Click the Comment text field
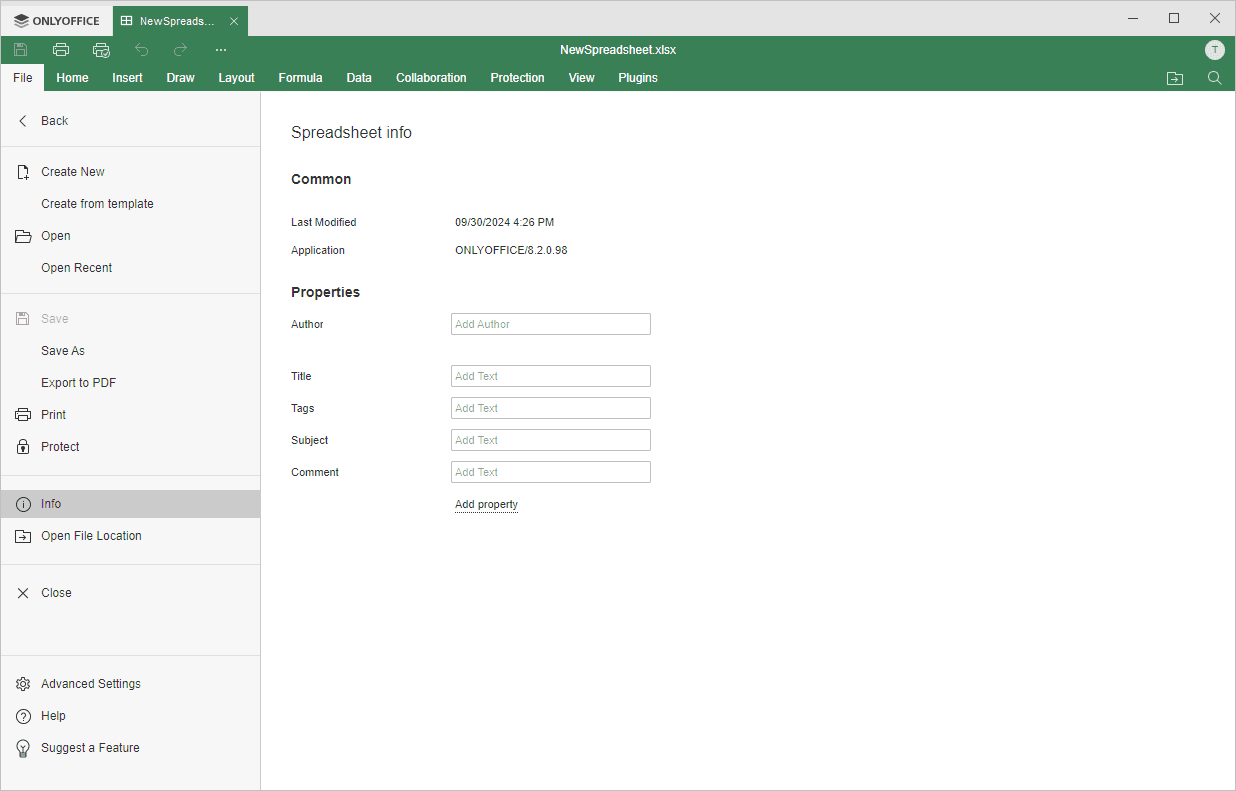Screen dimensions: 1236x791 tap(550, 472)
